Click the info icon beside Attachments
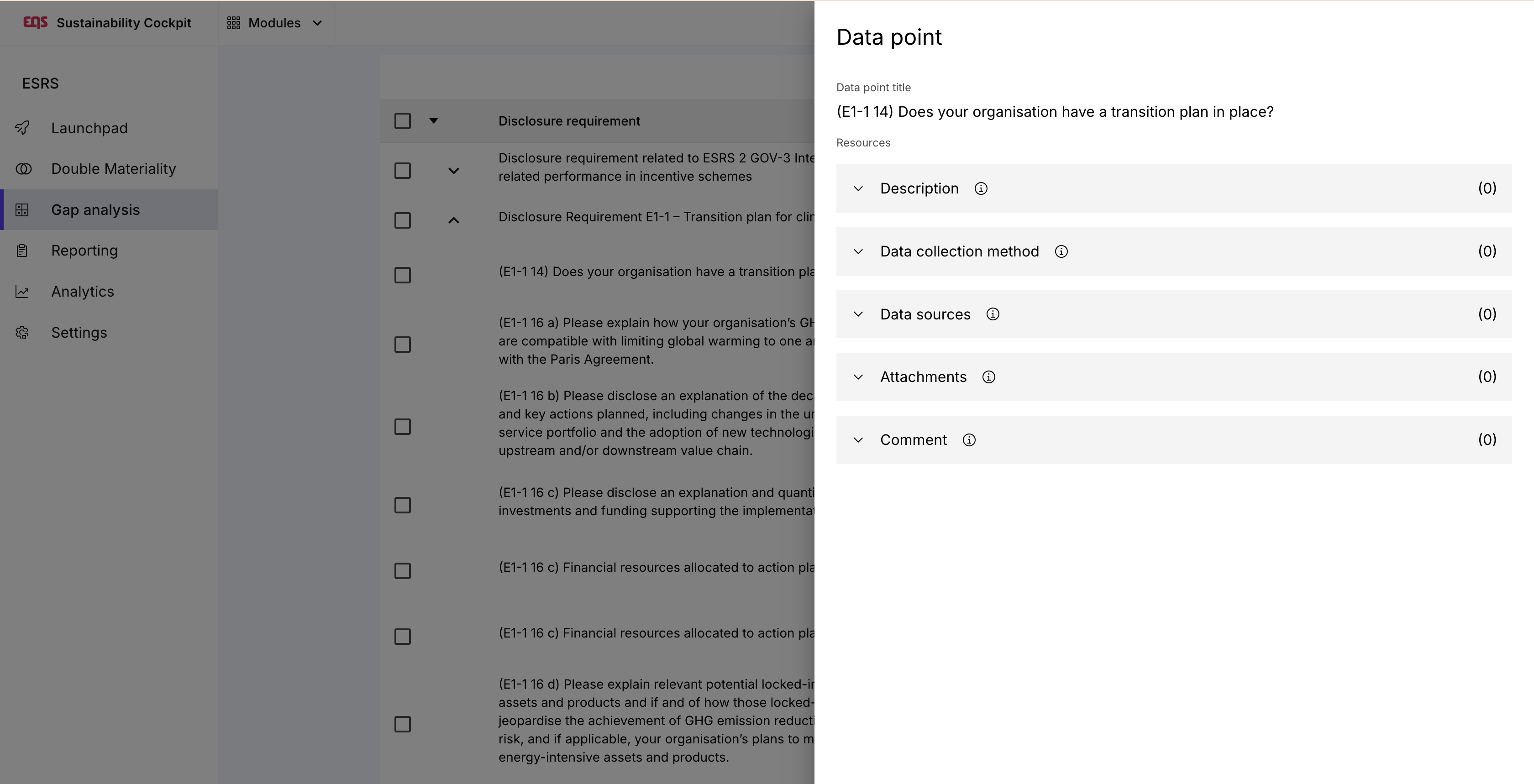Screen dimensions: 1534x784 pyautogui.click(x=988, y=377)
